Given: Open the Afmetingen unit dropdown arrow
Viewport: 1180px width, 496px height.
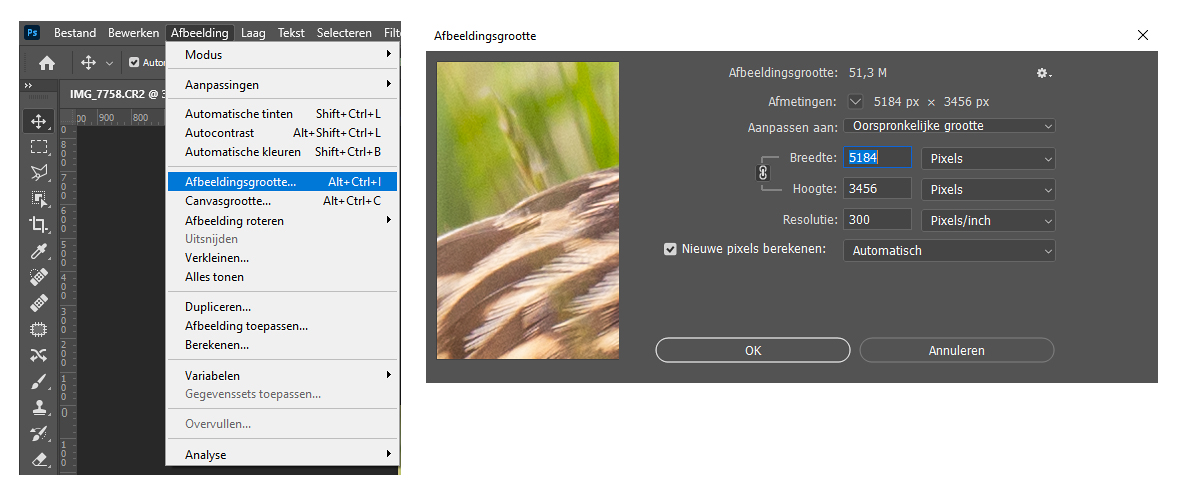Looking at the screenshot, I should point(855,102).
